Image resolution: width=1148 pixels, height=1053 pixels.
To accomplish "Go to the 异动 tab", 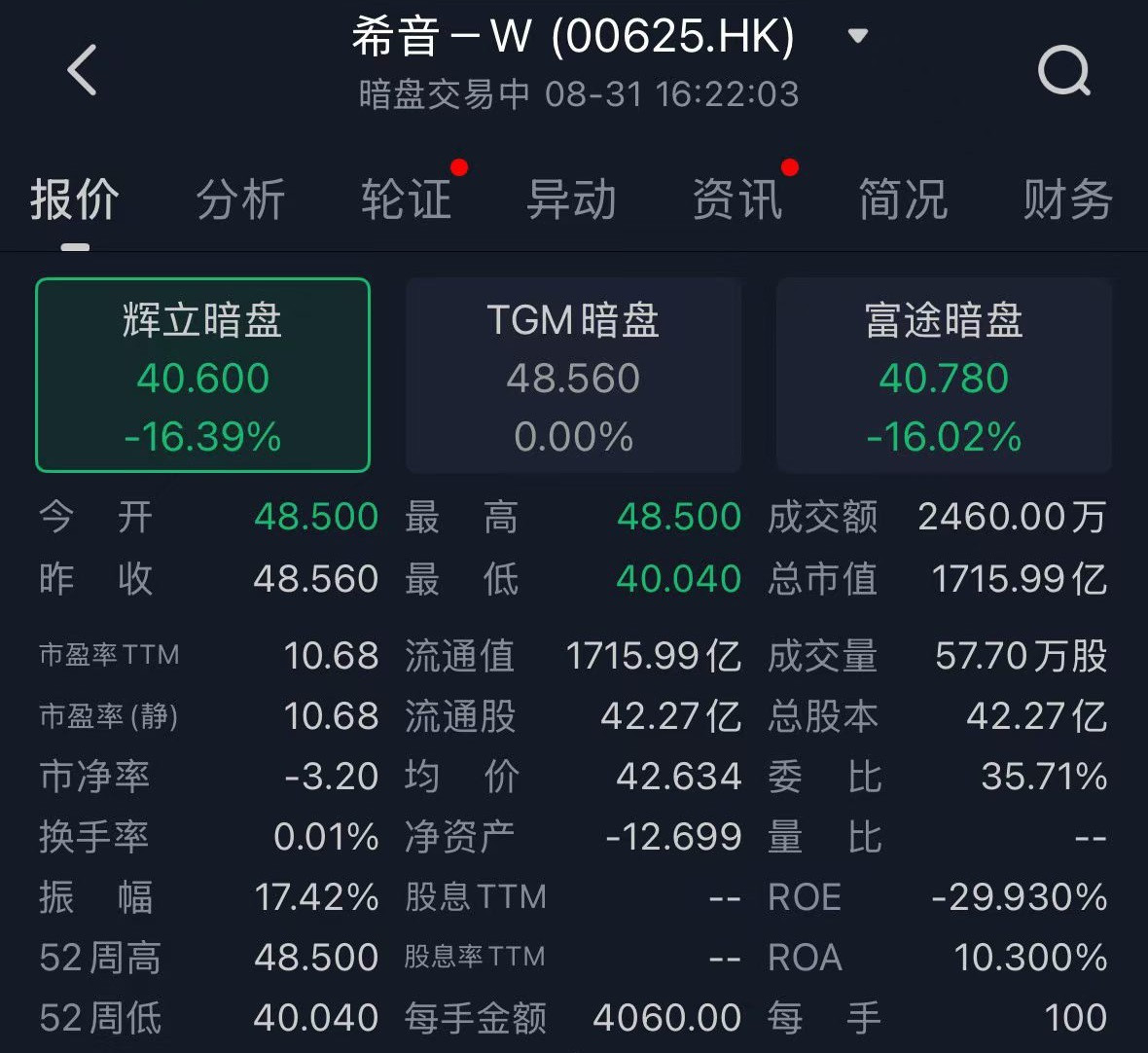I will coord(572,200).
